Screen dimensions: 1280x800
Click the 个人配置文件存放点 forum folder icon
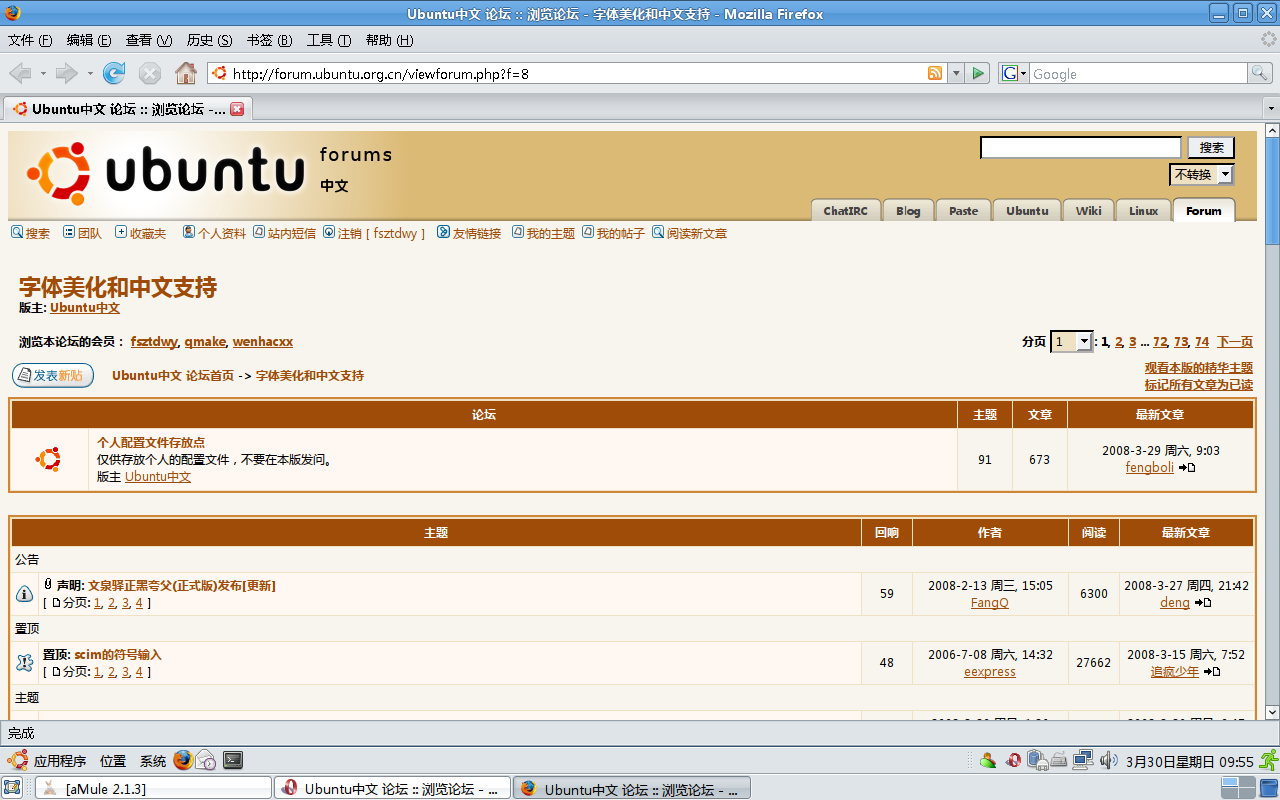pyautogui.click(x=48, y=459)
